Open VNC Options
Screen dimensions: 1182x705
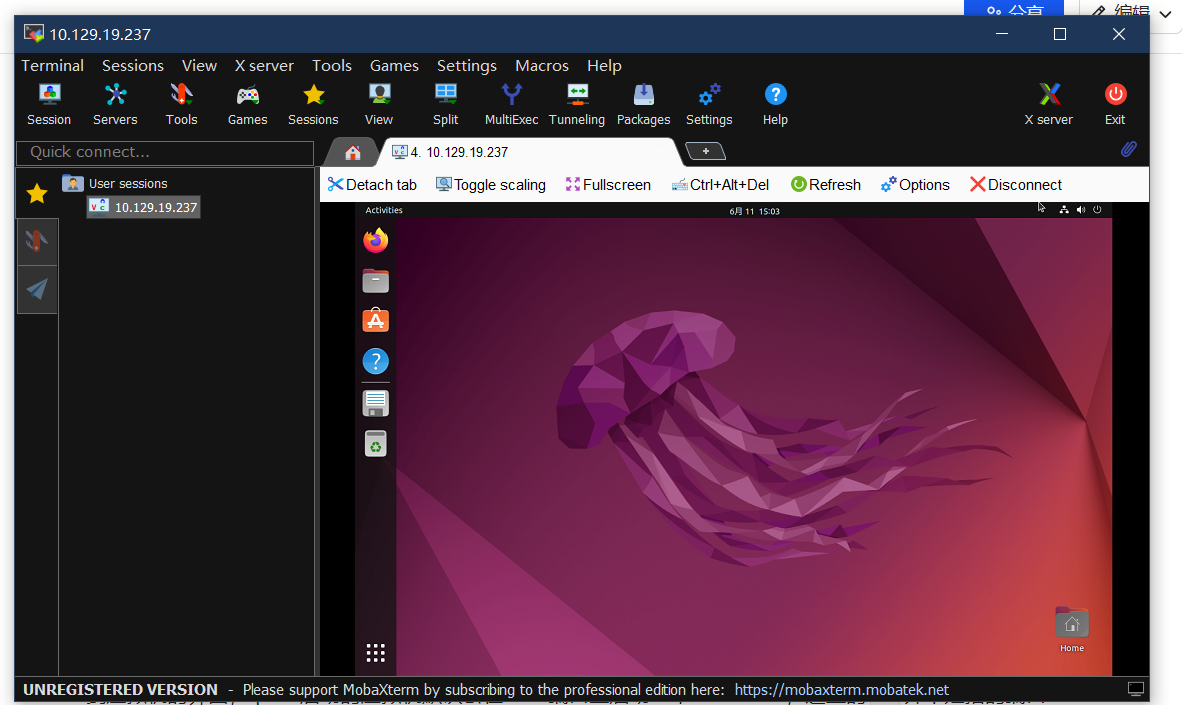(x=915, y=185)
